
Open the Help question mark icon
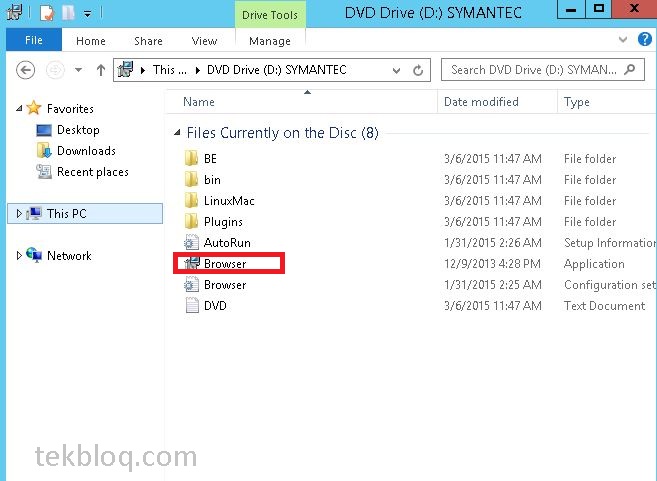pyautogui.click(x=644, y=39)
